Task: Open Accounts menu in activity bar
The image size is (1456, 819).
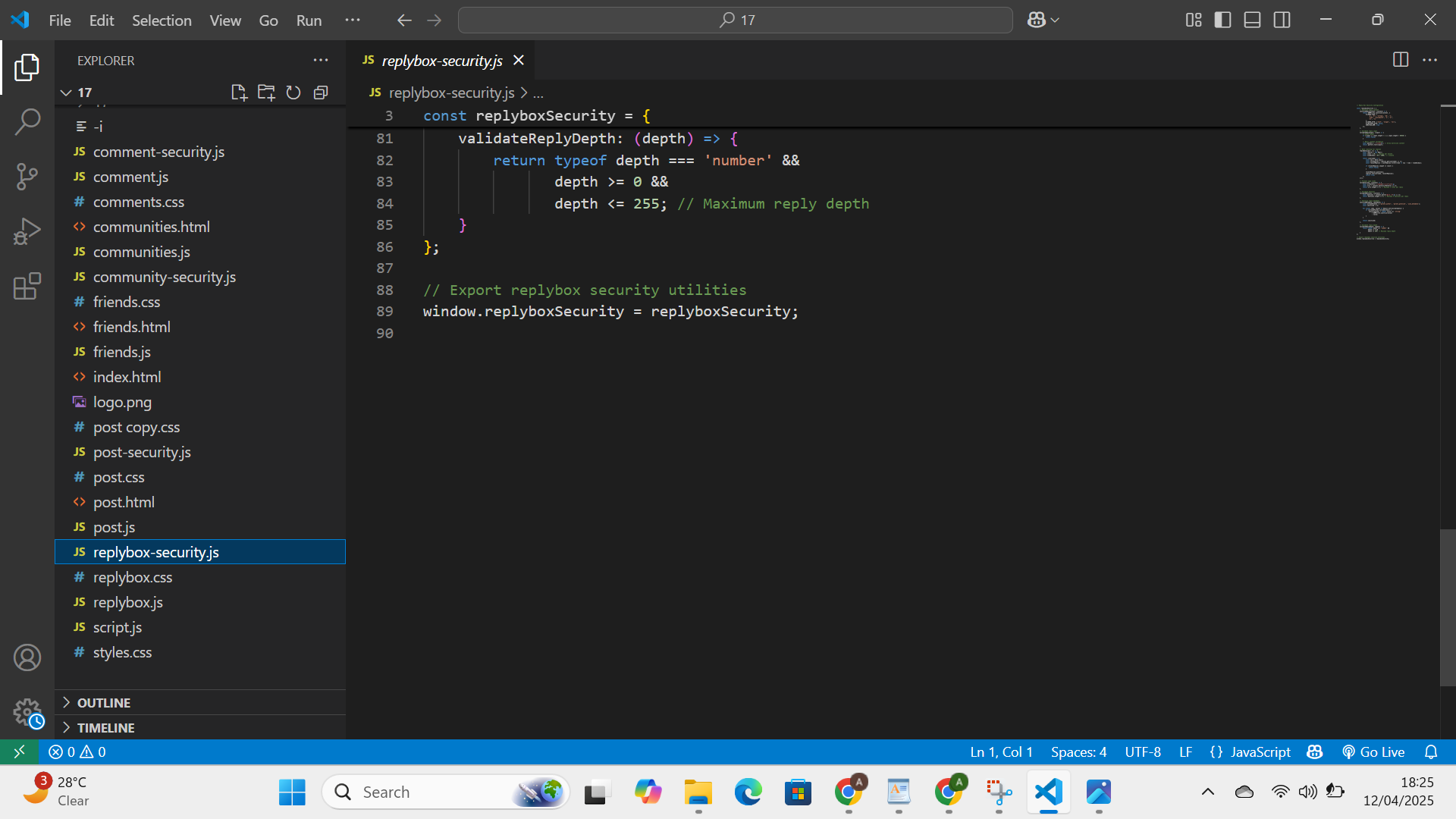Action: pyautogui.click(x=27, y=657)
